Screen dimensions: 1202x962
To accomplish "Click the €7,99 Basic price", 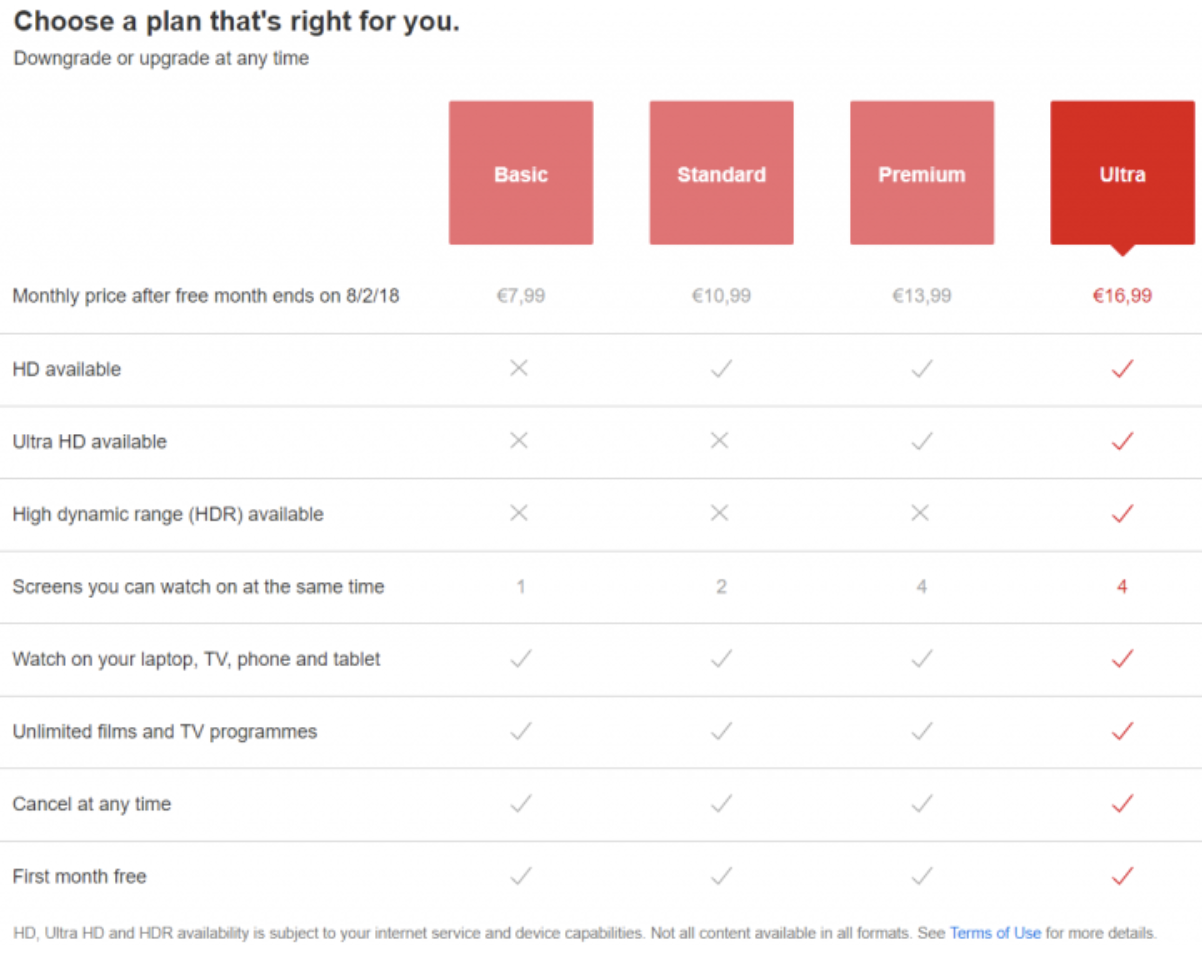I will point(521,296).
